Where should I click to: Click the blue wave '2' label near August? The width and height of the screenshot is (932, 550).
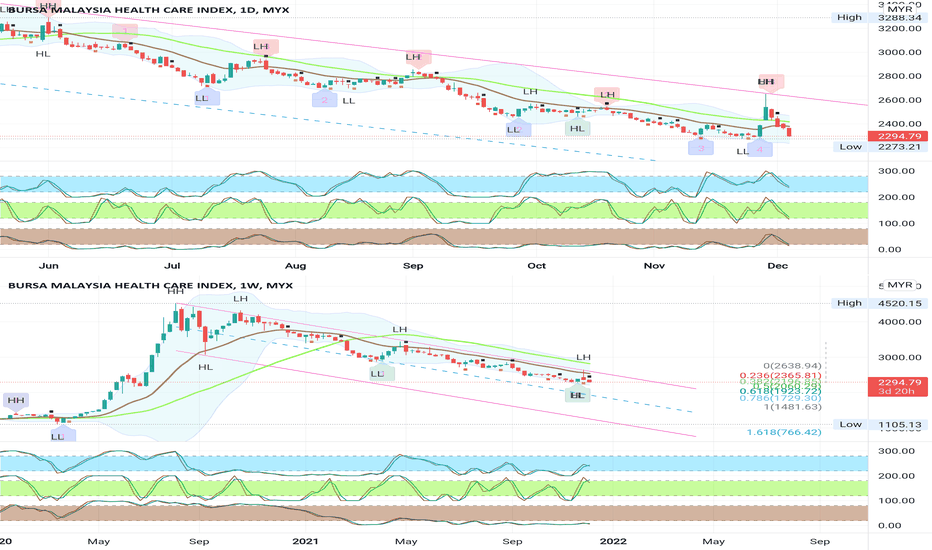[x=325, y=100]
